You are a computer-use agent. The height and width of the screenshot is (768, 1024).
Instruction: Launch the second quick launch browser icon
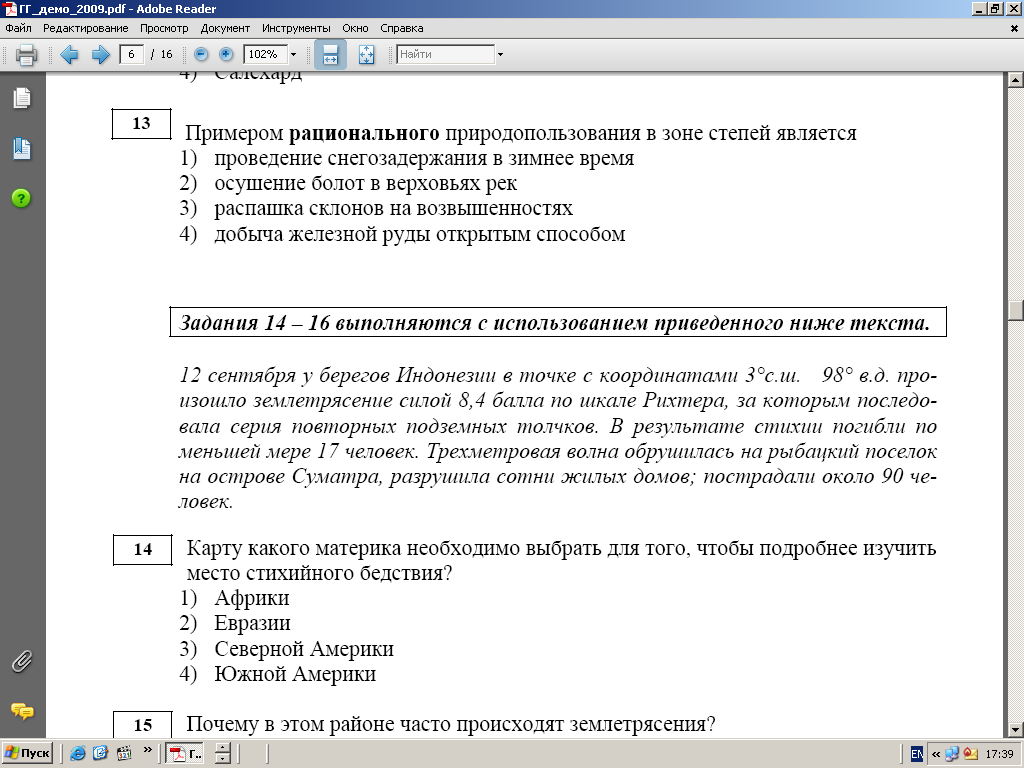(x=101, y=754)
